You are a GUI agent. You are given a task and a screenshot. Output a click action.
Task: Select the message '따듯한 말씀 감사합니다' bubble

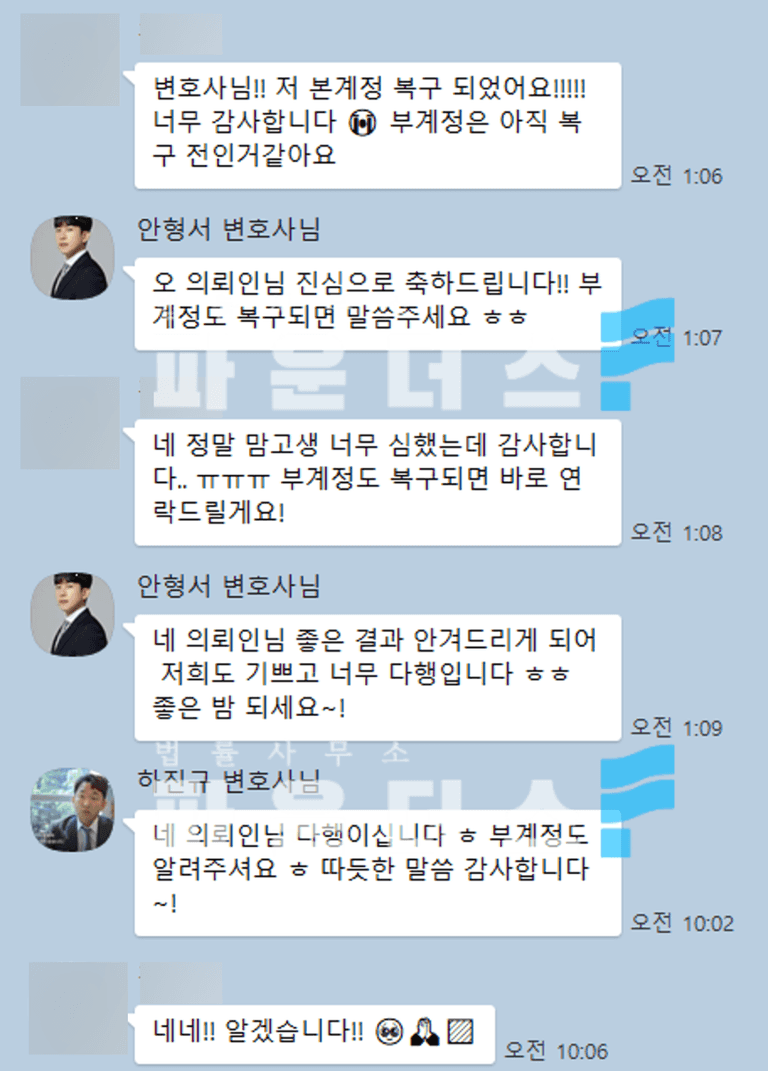click(x=378, y=873)
